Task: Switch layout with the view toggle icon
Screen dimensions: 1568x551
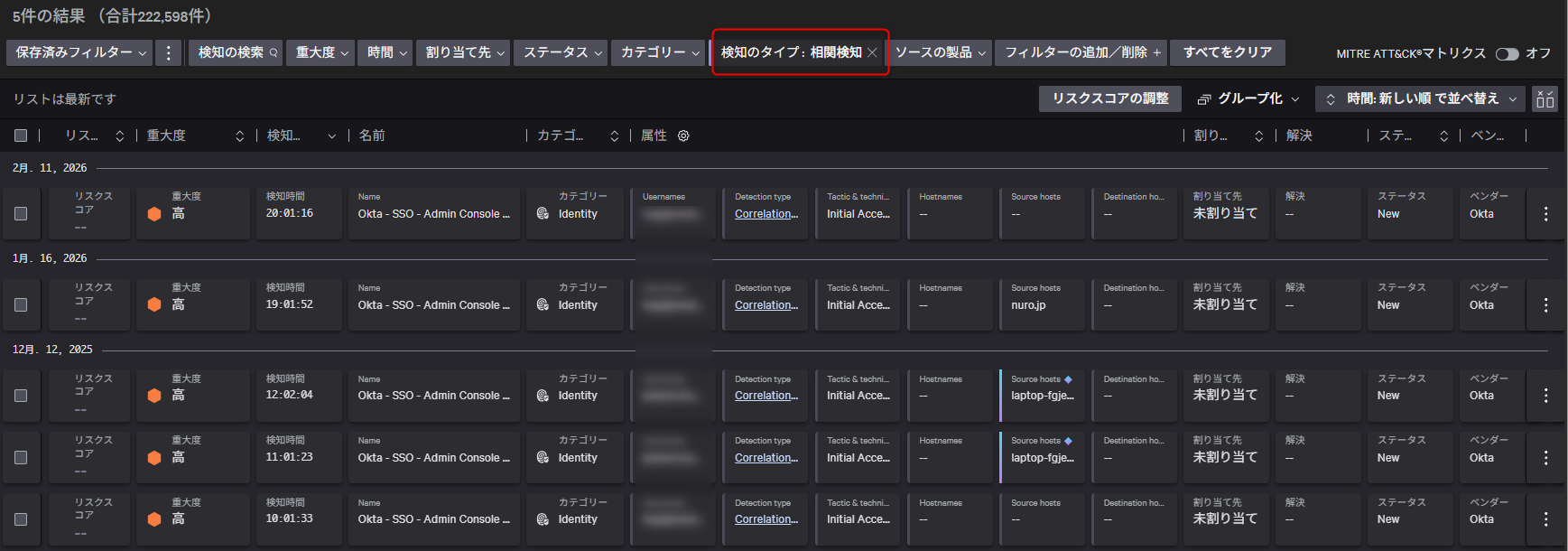Action: point(1545,99)
